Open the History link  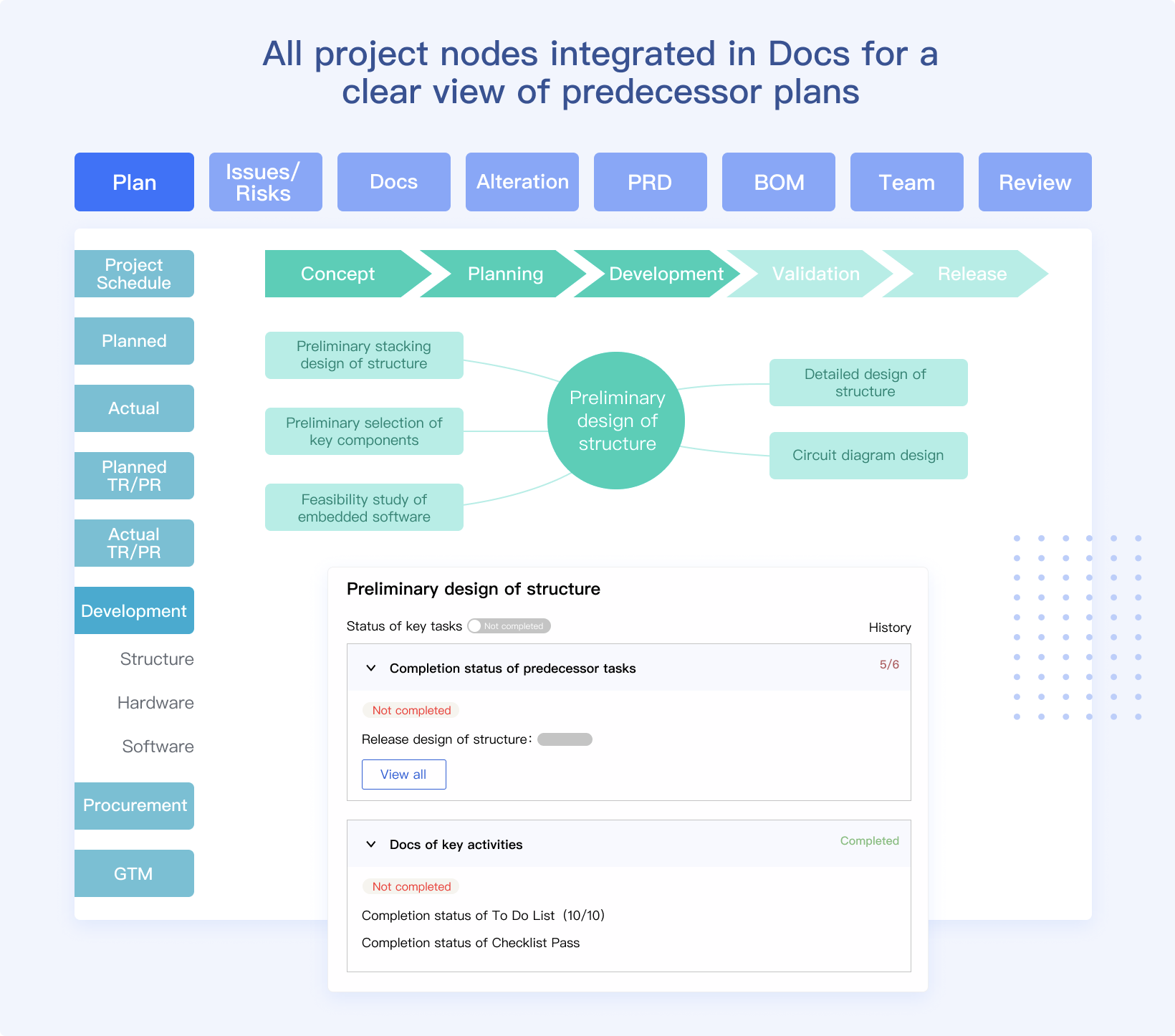click(x=889, y=628)
